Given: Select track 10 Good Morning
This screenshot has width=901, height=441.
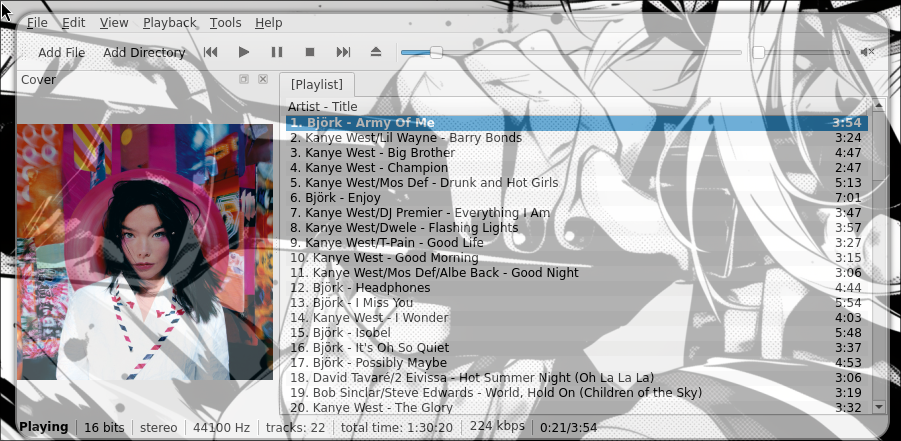Looking at the screenshot, I should 577,258.
